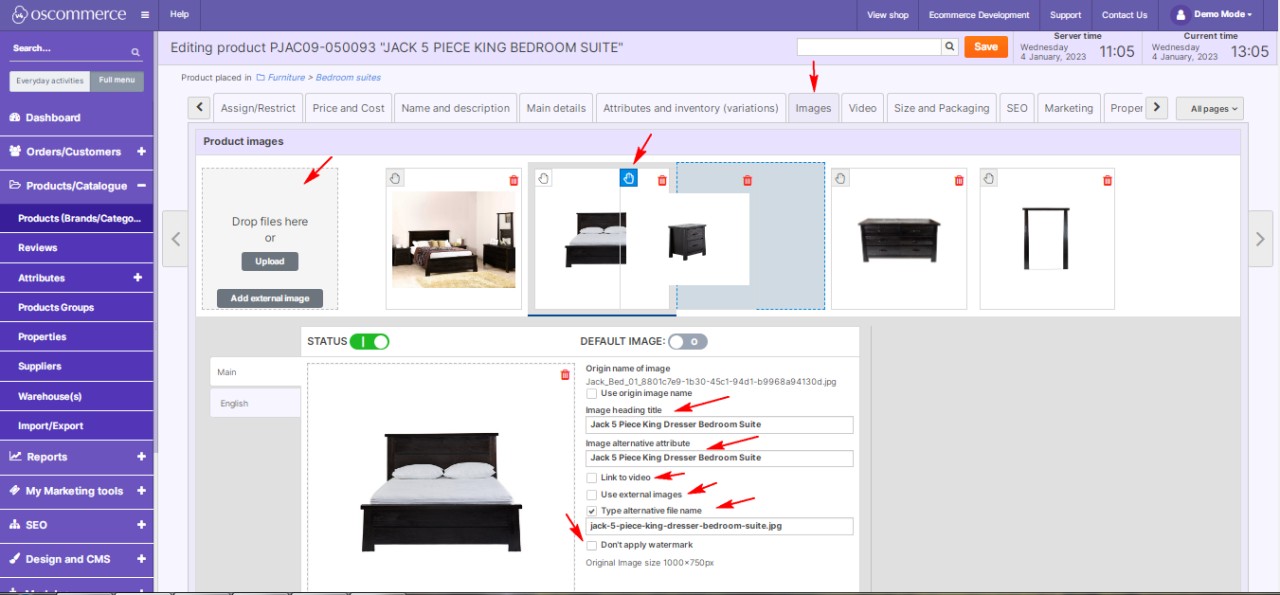Expand My Marketing tools menu
The width and height of the screenshot is (1280, 595).
141,491
